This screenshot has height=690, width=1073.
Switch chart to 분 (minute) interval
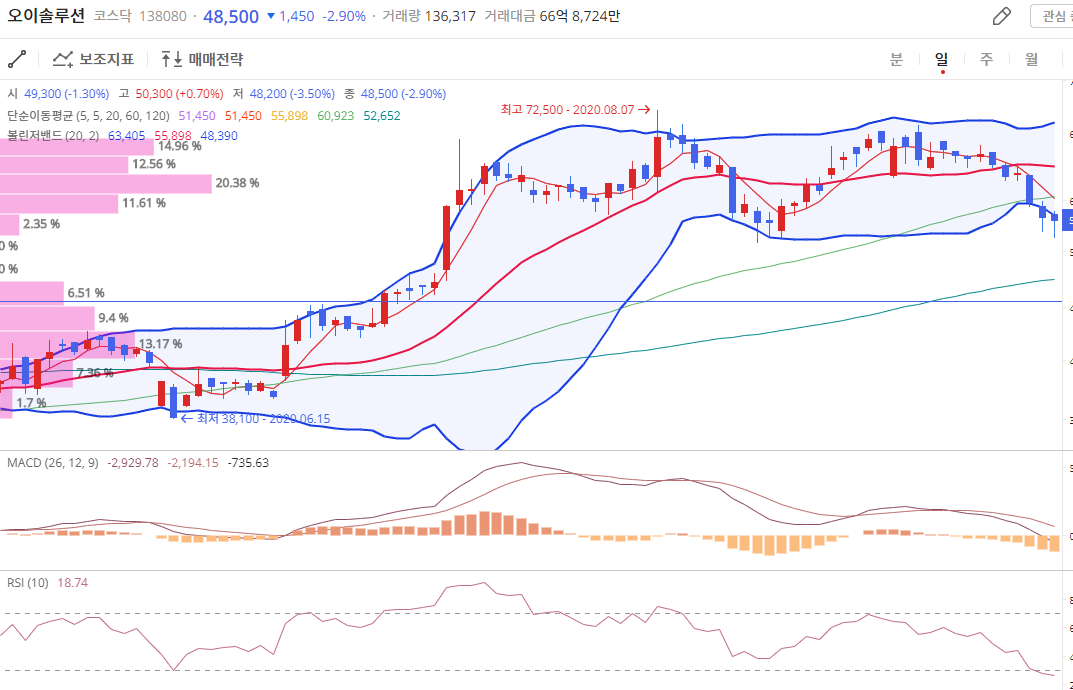(x=896, y=60)
